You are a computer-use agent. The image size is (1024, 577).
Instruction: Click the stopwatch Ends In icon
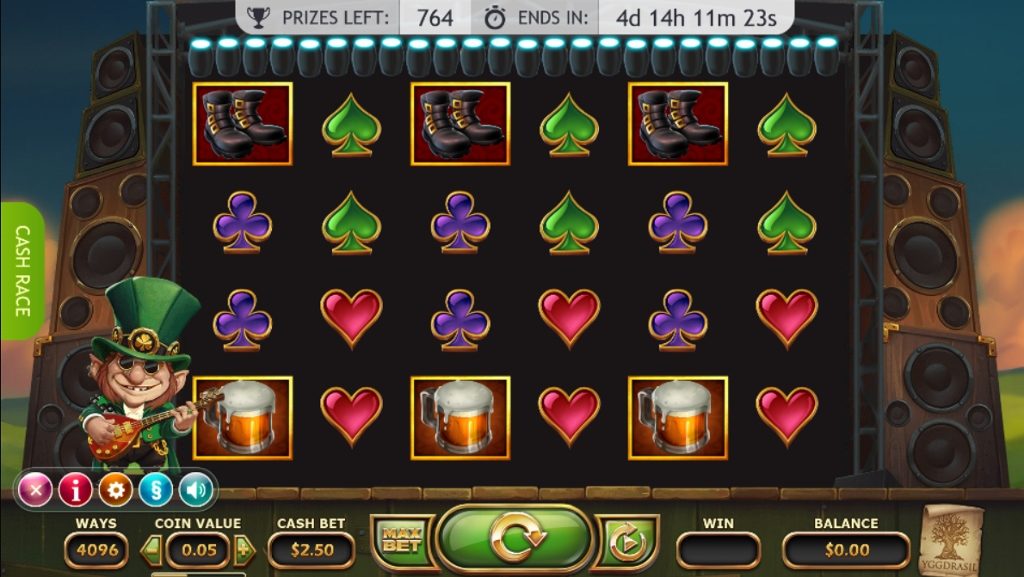coord(494,18)
